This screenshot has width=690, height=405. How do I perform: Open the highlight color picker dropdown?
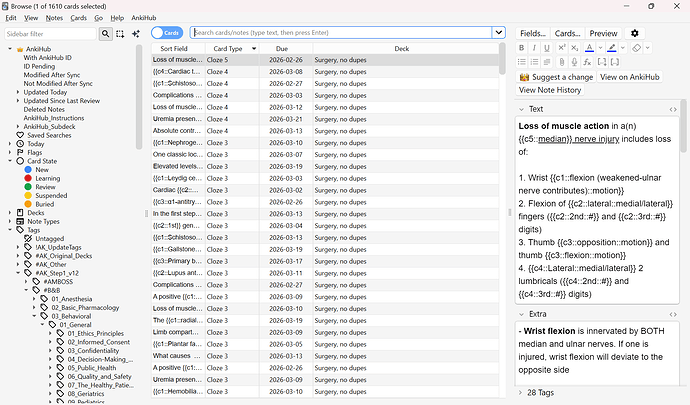click(x=623, y=48)
